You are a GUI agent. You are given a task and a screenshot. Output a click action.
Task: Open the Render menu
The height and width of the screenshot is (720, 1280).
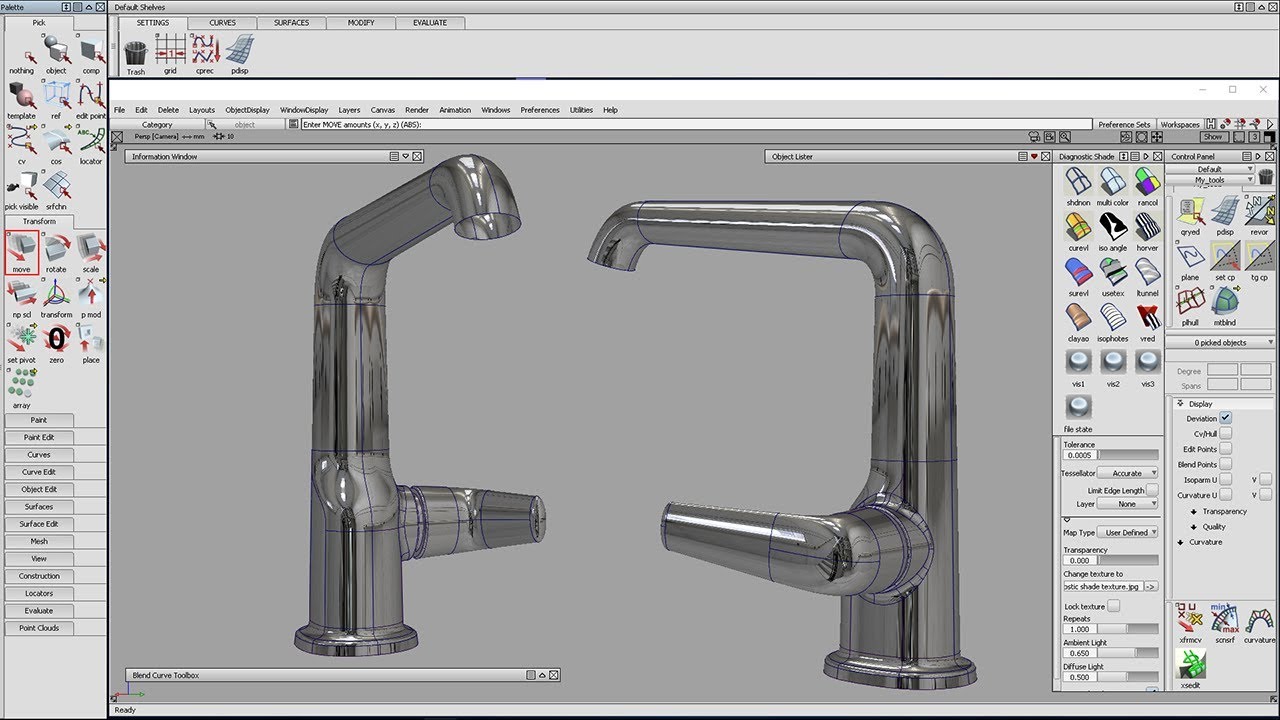[417, 110]
